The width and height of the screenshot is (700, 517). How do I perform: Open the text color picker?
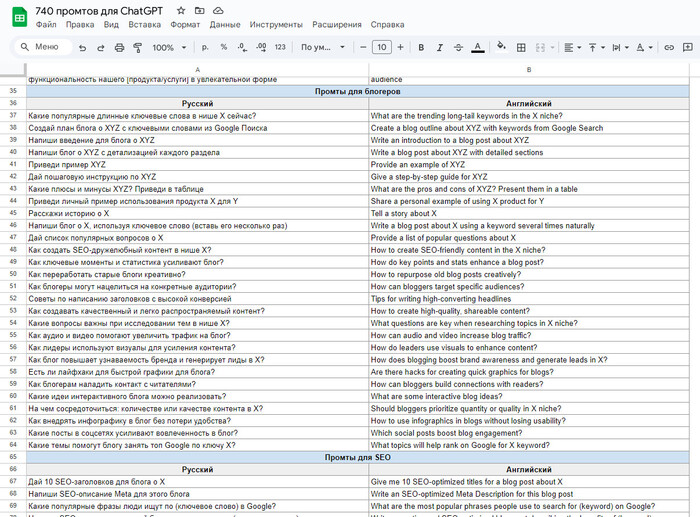(x=478, y=47)
